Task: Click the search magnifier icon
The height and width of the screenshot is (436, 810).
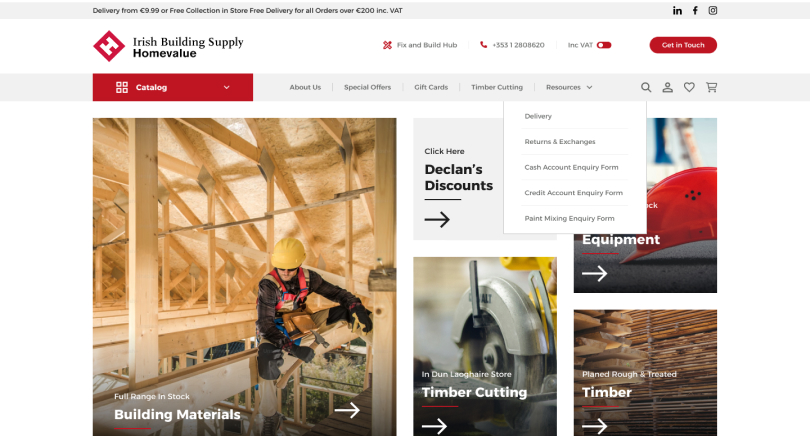Action: [x=646, y=87]
